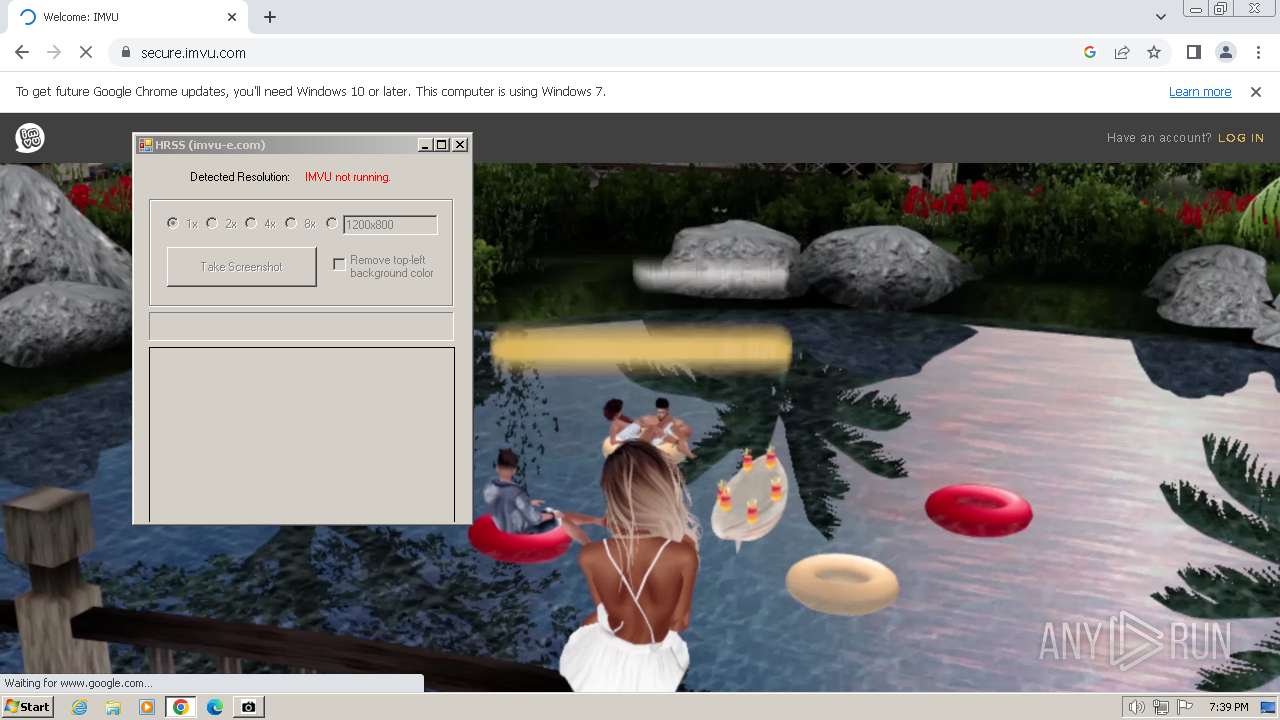The height and width of the screenshot is (720, 1280).
Task: Click the 7:39 PM system clock
Action: tap(1228, 707)
